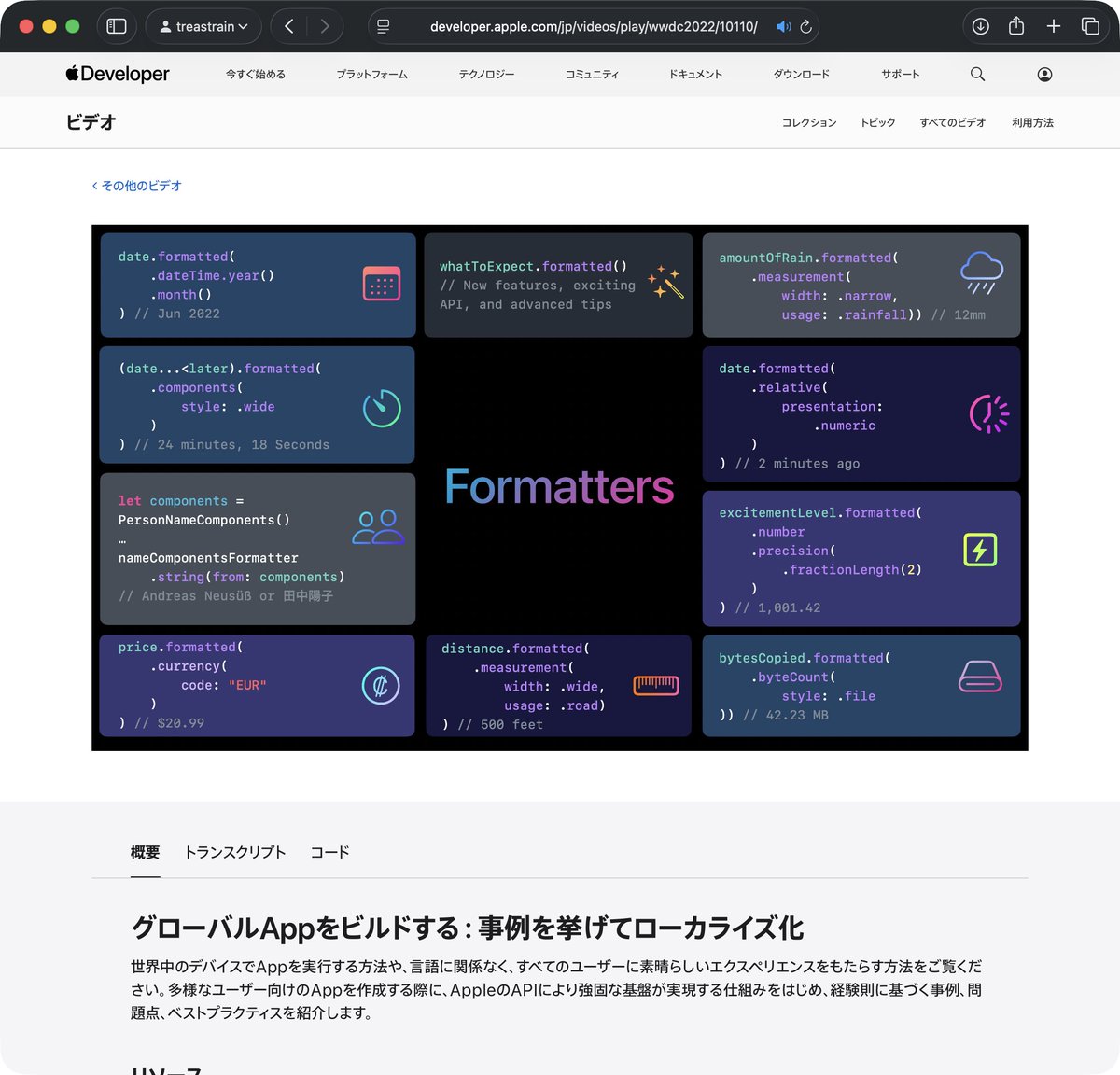Go back to the previous page
The image size is (1120, 1075).
click(289, 26)
